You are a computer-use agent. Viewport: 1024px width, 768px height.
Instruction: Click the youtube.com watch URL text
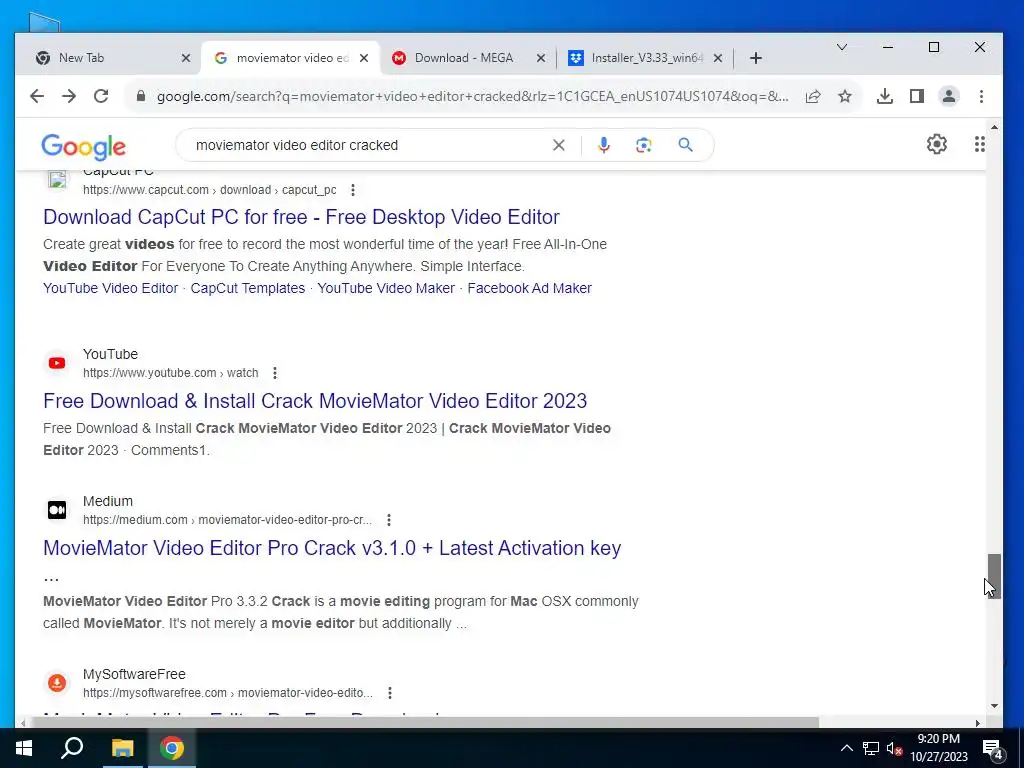[x=170, y=373]
